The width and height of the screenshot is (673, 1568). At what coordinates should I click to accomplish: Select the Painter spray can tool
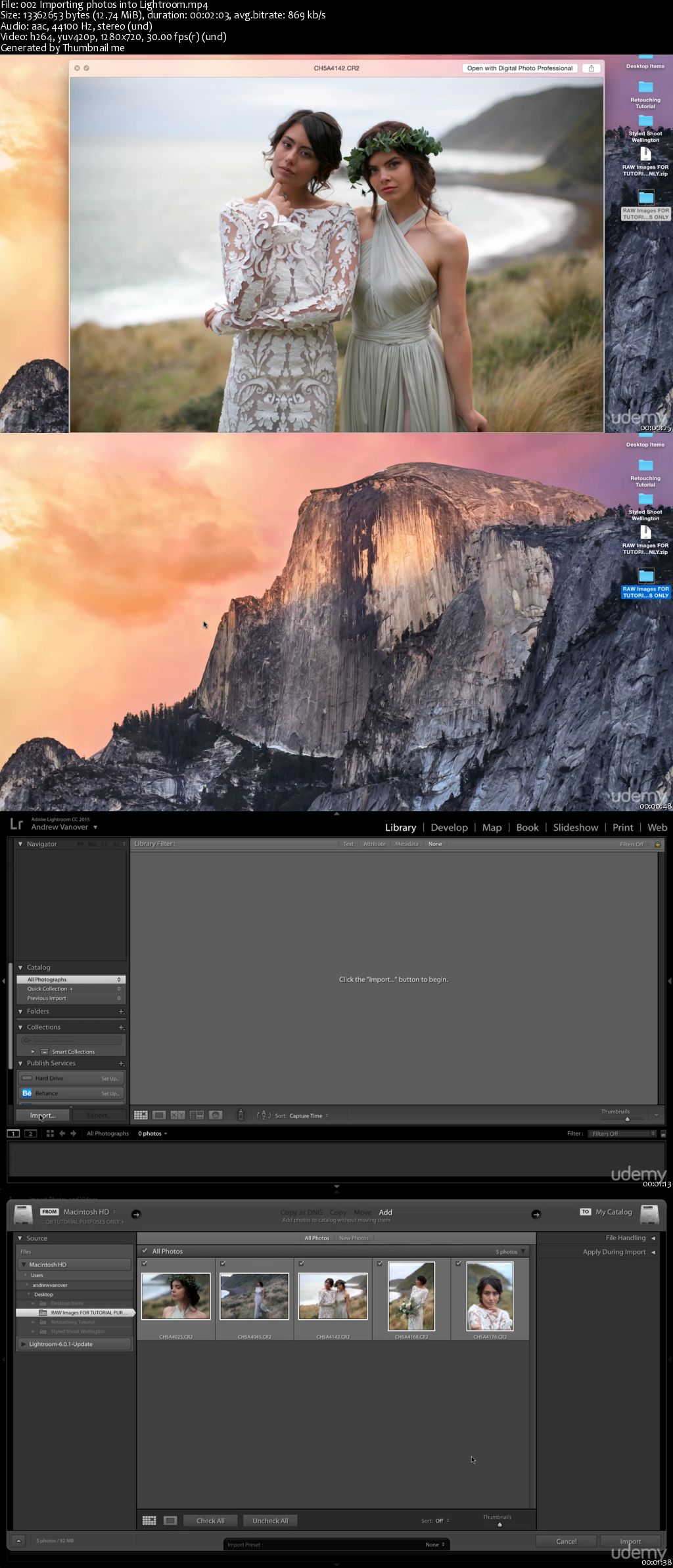coord(241,1115)
